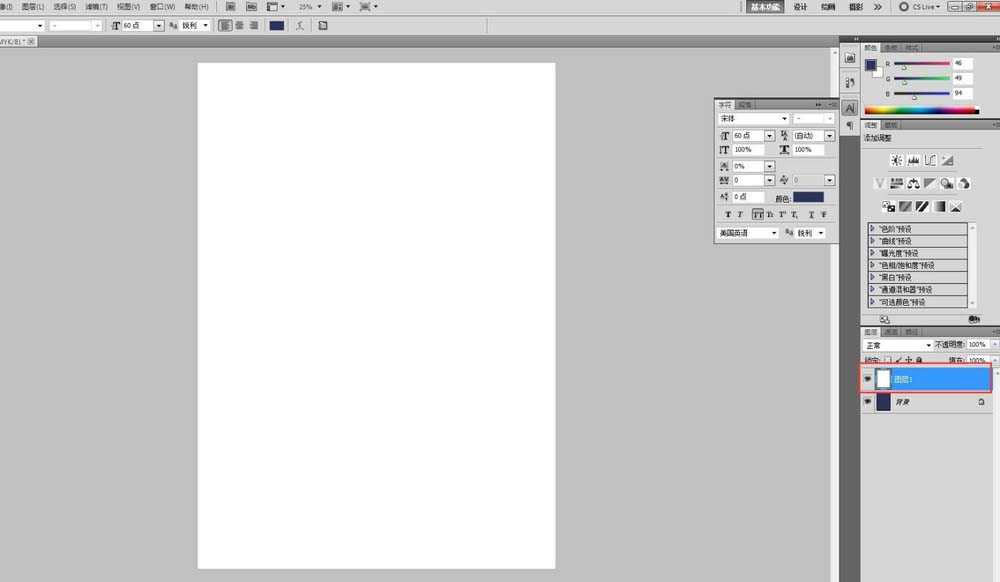Viewport: 1000px width, 582px height.
Task: Click the left-align text icon
Action: tap(225, 25)
